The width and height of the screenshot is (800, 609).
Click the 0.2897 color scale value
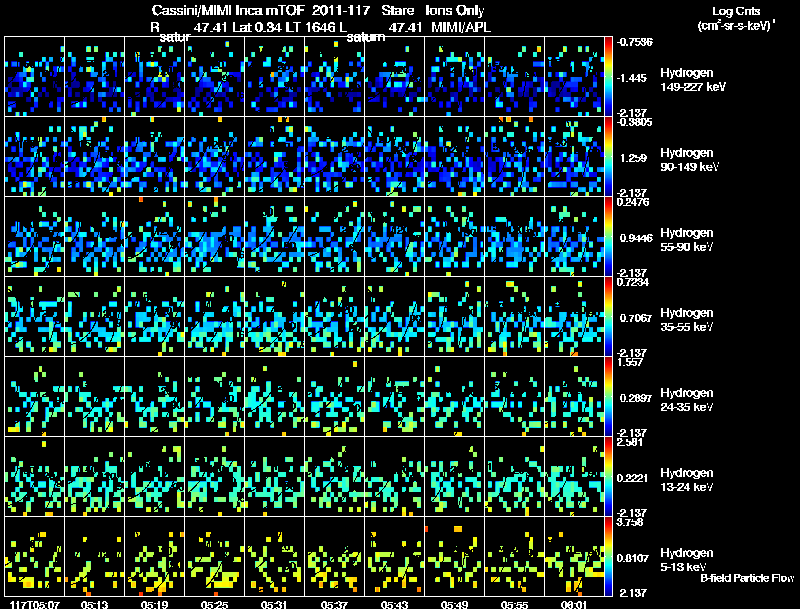(636, 398)
